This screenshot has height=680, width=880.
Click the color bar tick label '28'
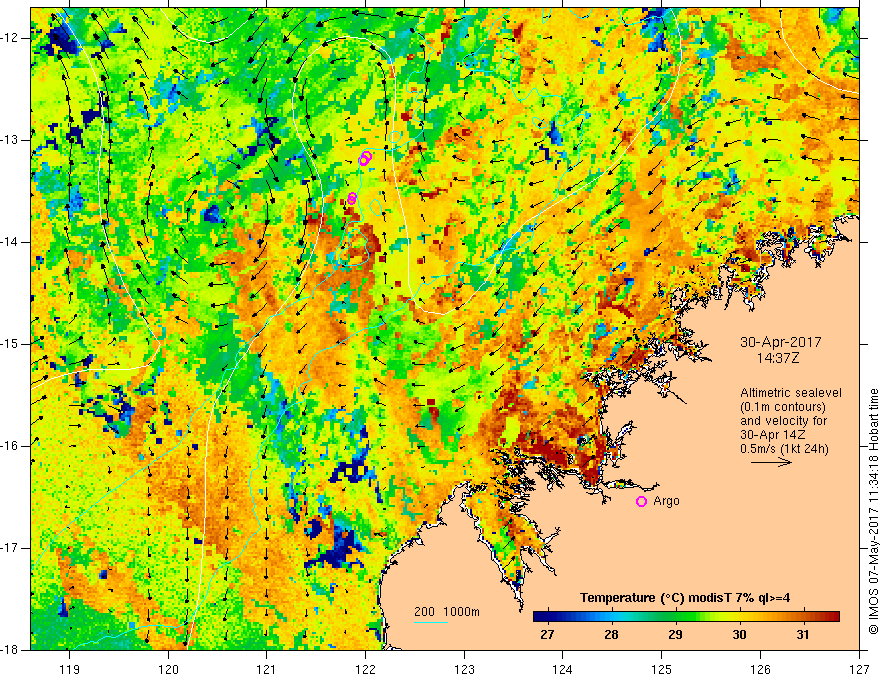click(x=611, y=635)
